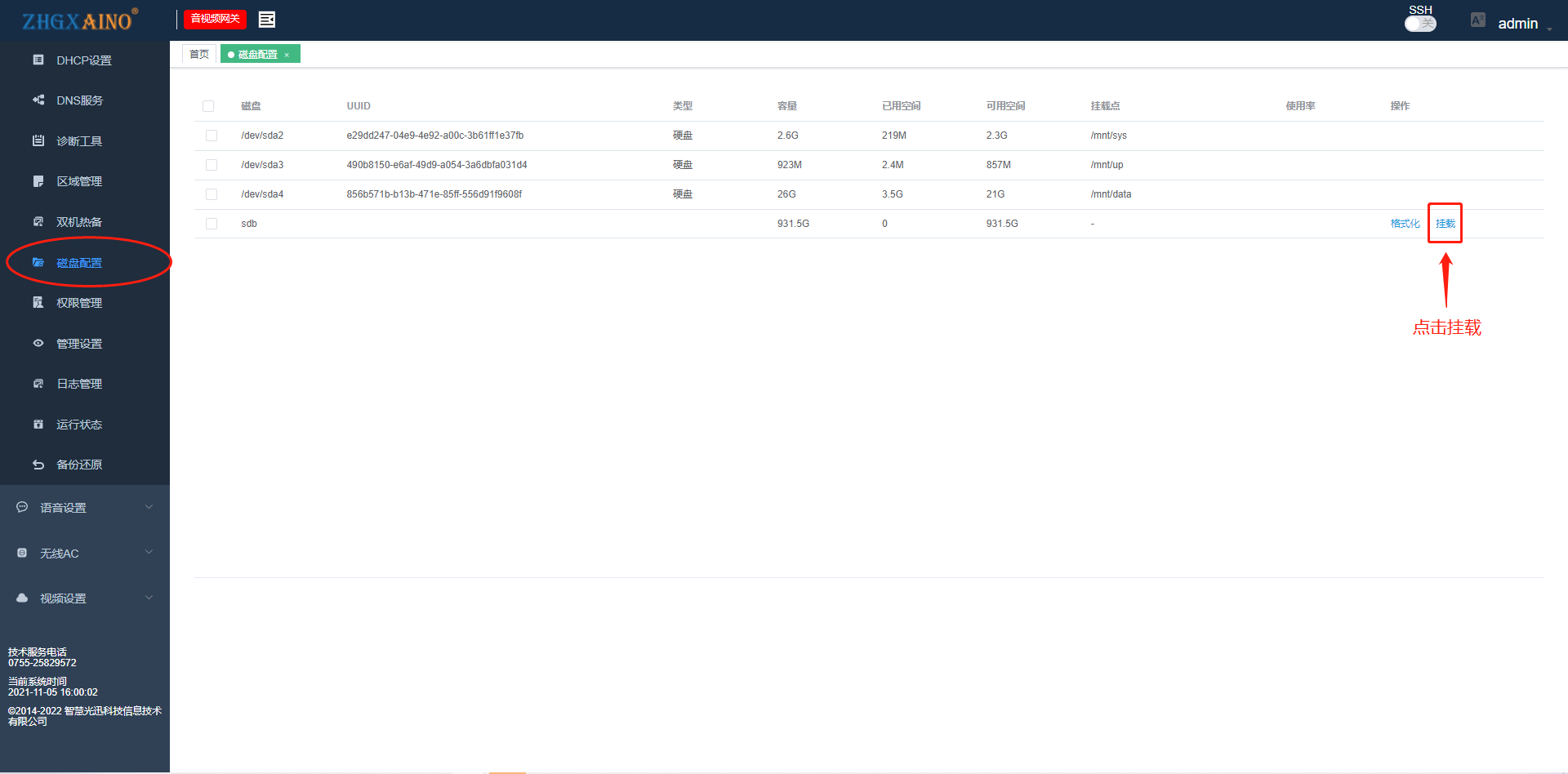Screen dimensions: 1568x774
Task: Click the 管理设置 eye icon
Action: 38,343
